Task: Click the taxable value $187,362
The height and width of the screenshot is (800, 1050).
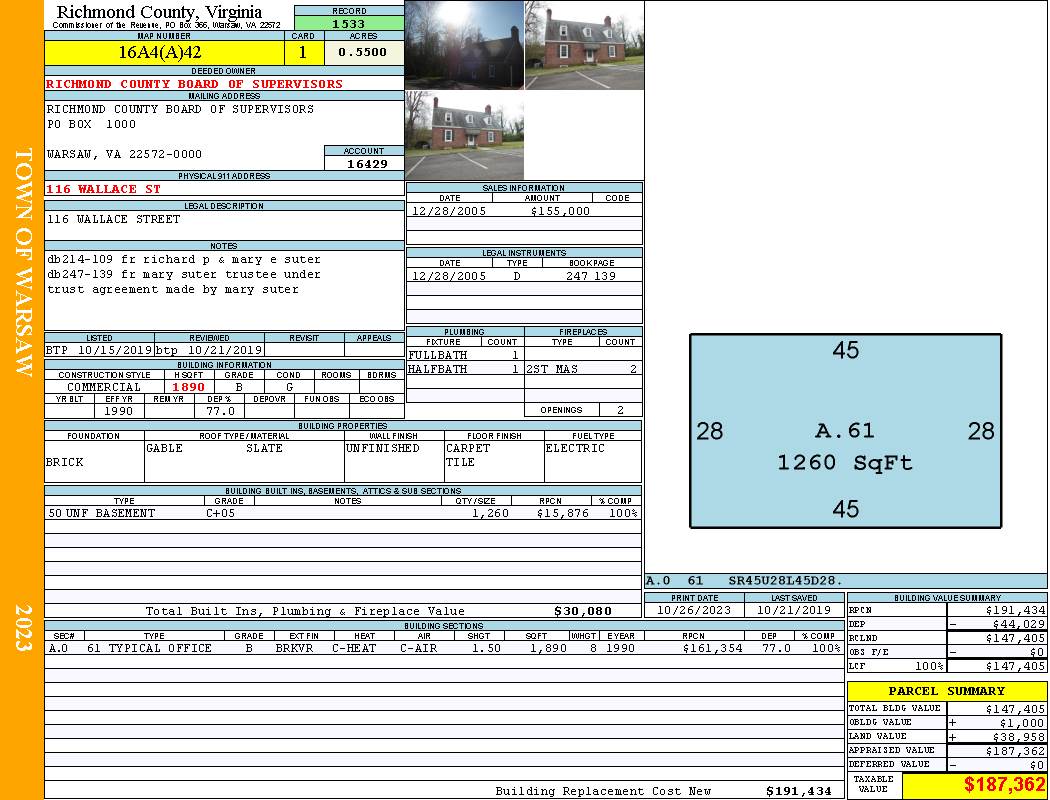Action: click(x=974, y=785)
